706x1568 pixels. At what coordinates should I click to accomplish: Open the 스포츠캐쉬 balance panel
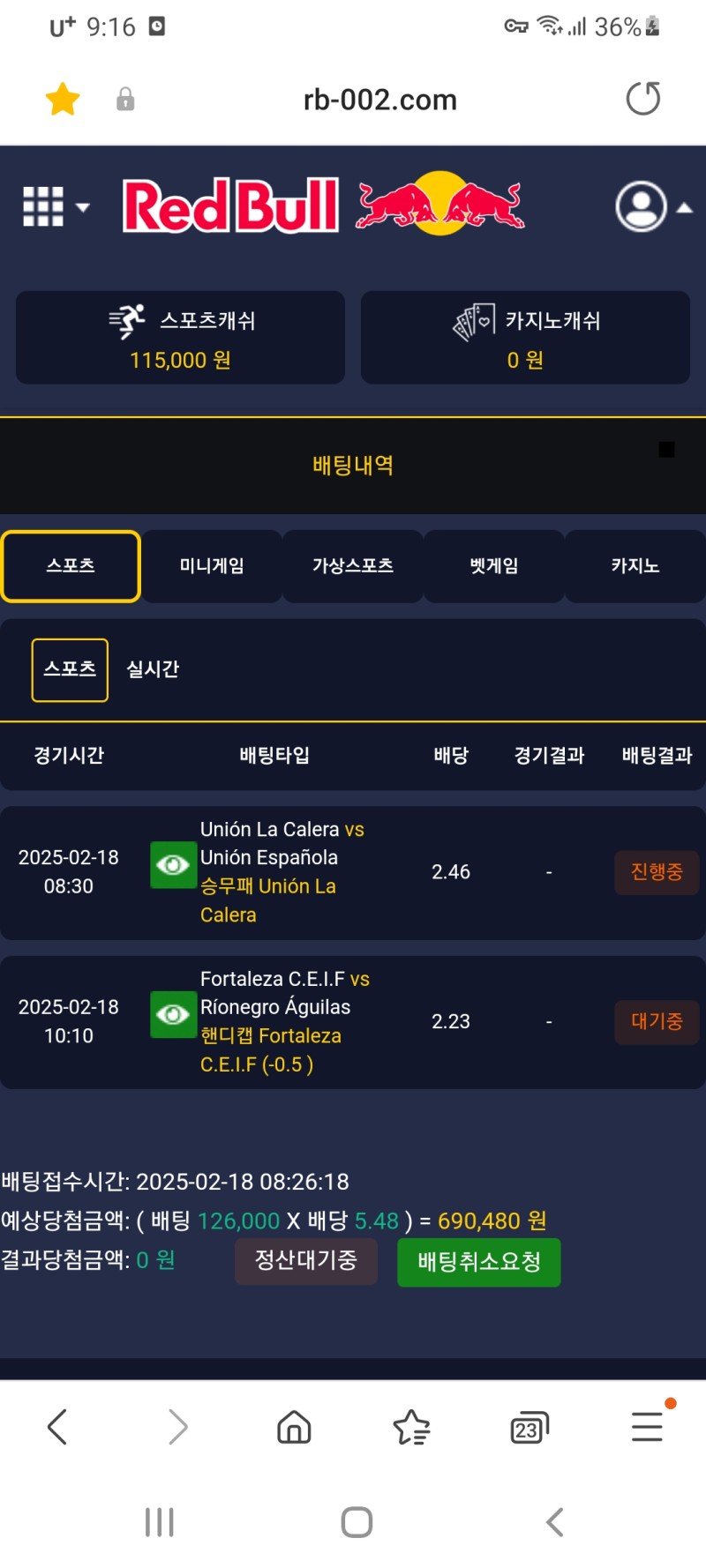(180, 338)
